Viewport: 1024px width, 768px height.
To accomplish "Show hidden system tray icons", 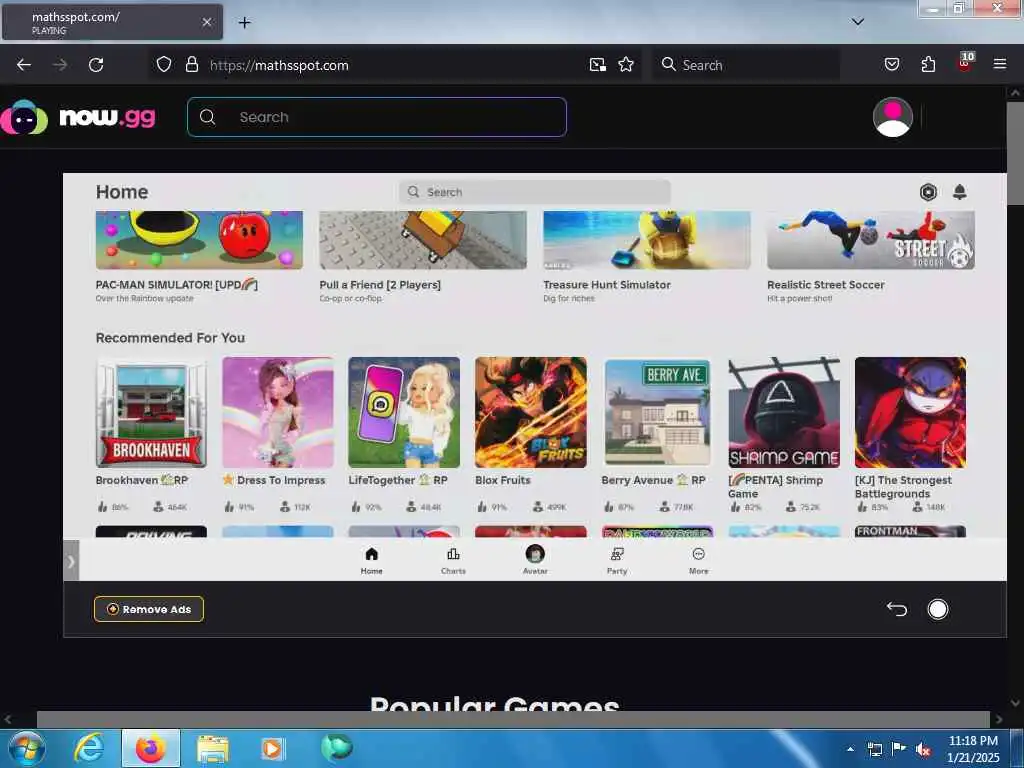I will coord(850,749).
